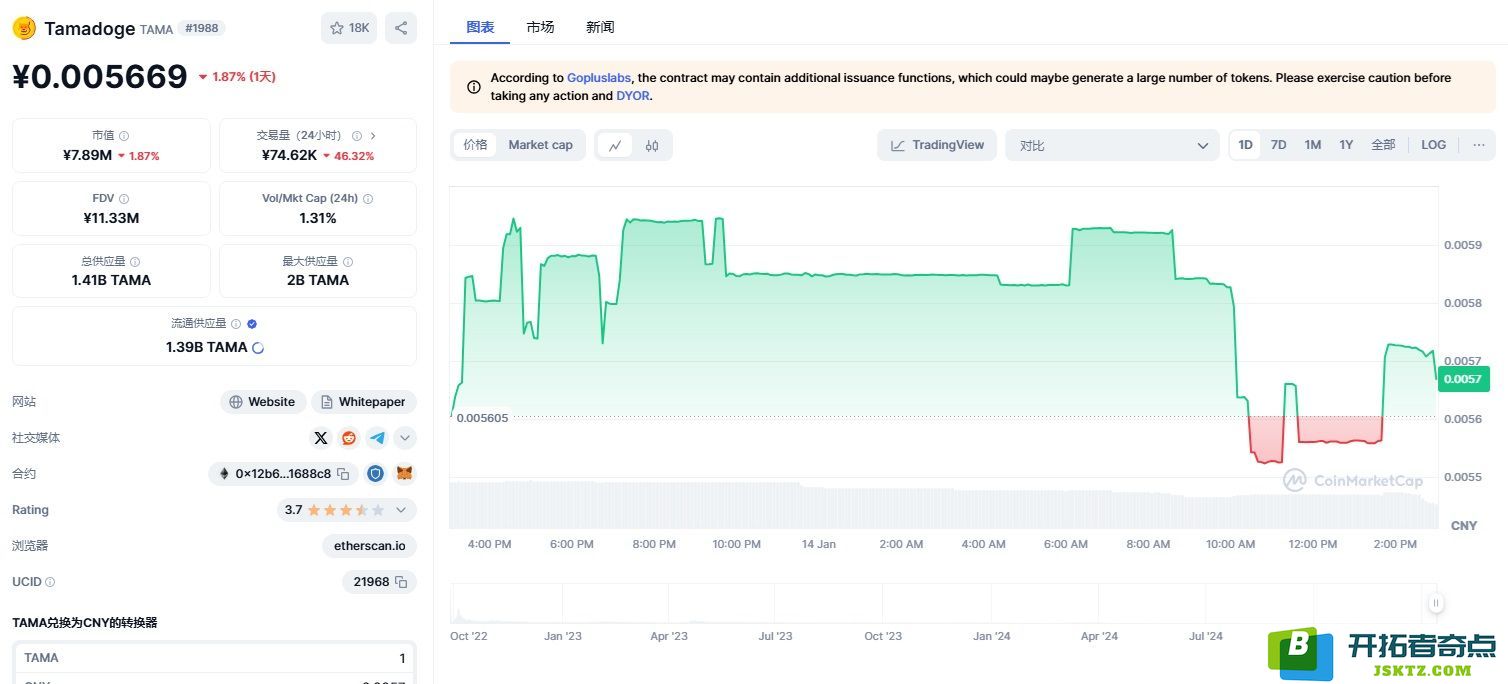Set chart range to 7D
The image size is (1508, 684).
coord(1278,145)
